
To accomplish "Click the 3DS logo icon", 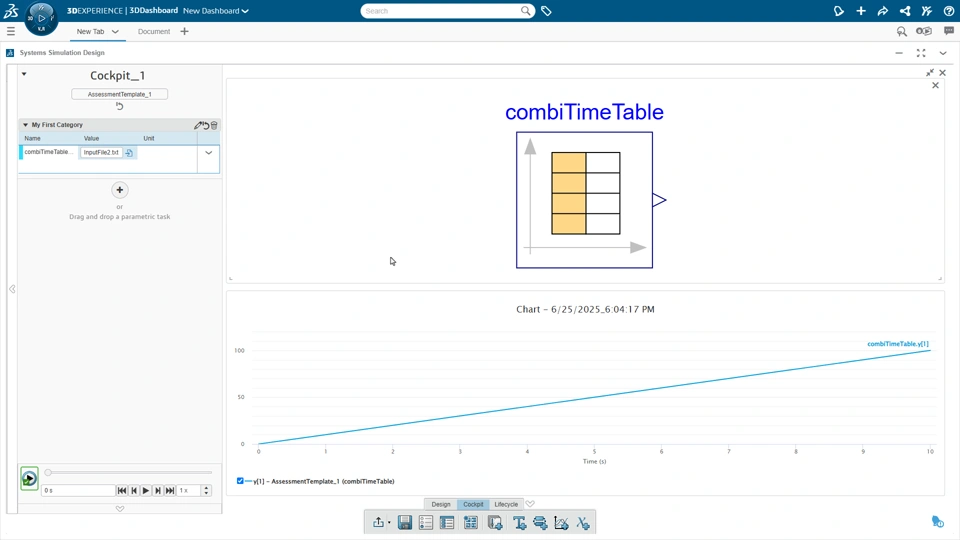I will click(11, 10).
